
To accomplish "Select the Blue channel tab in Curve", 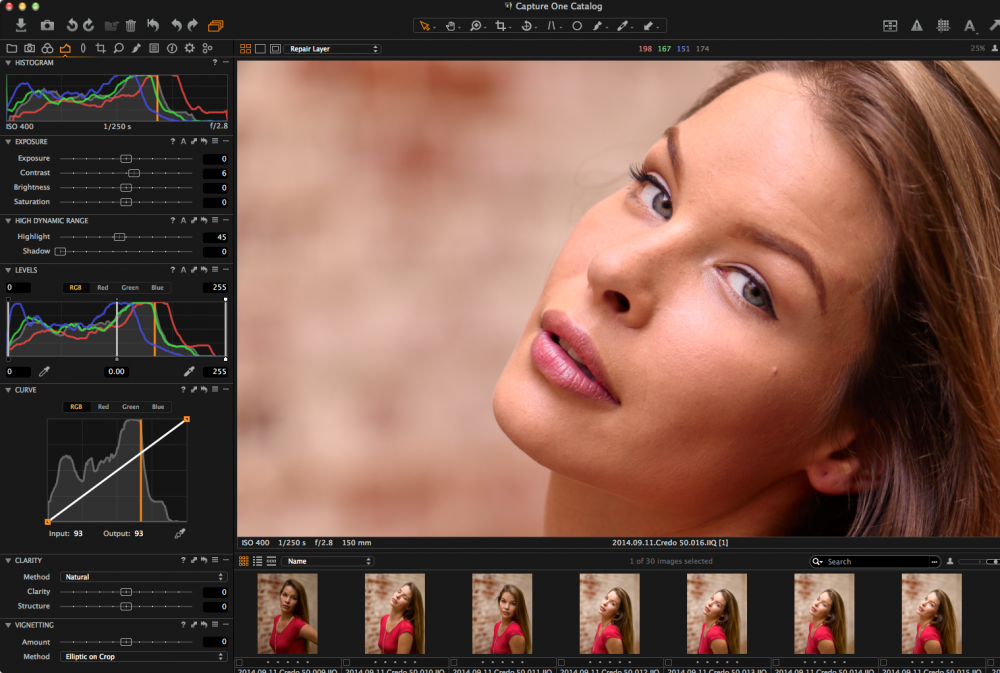I will 157,407.
